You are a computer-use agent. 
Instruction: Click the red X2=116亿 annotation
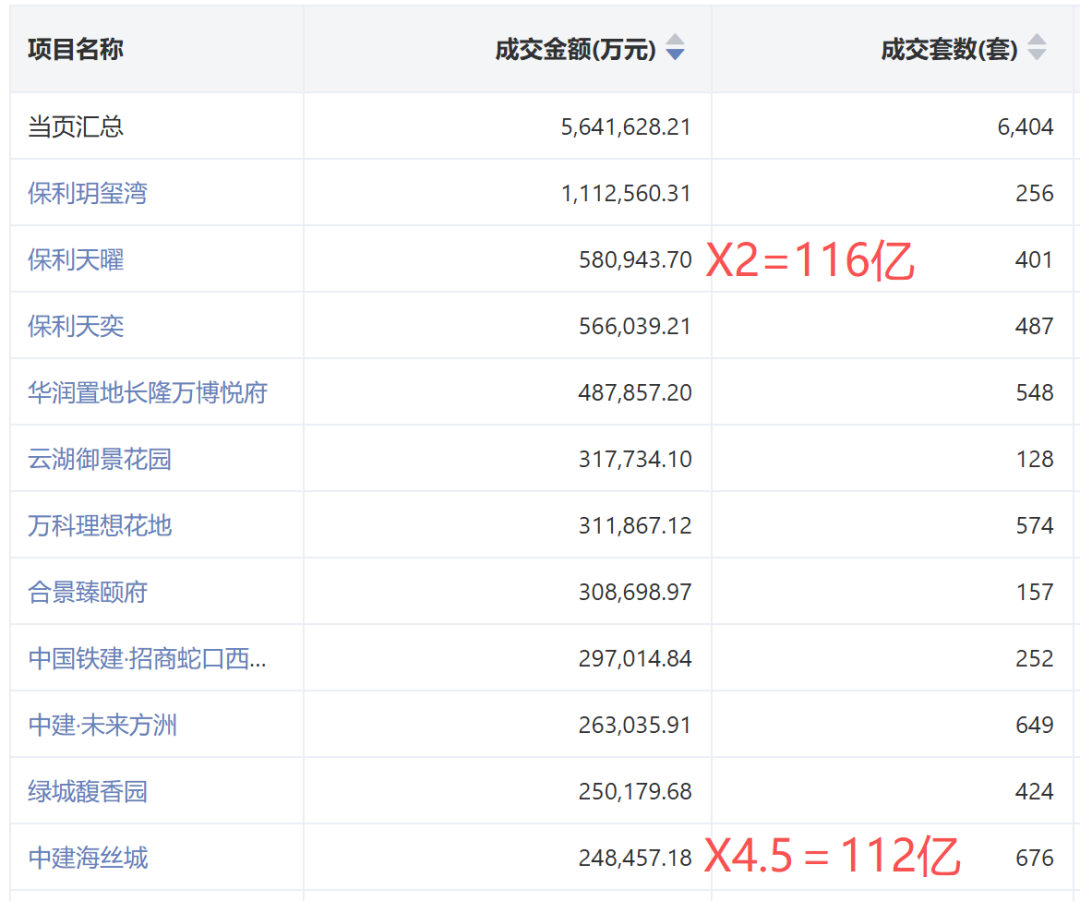(x=810, y=261)
